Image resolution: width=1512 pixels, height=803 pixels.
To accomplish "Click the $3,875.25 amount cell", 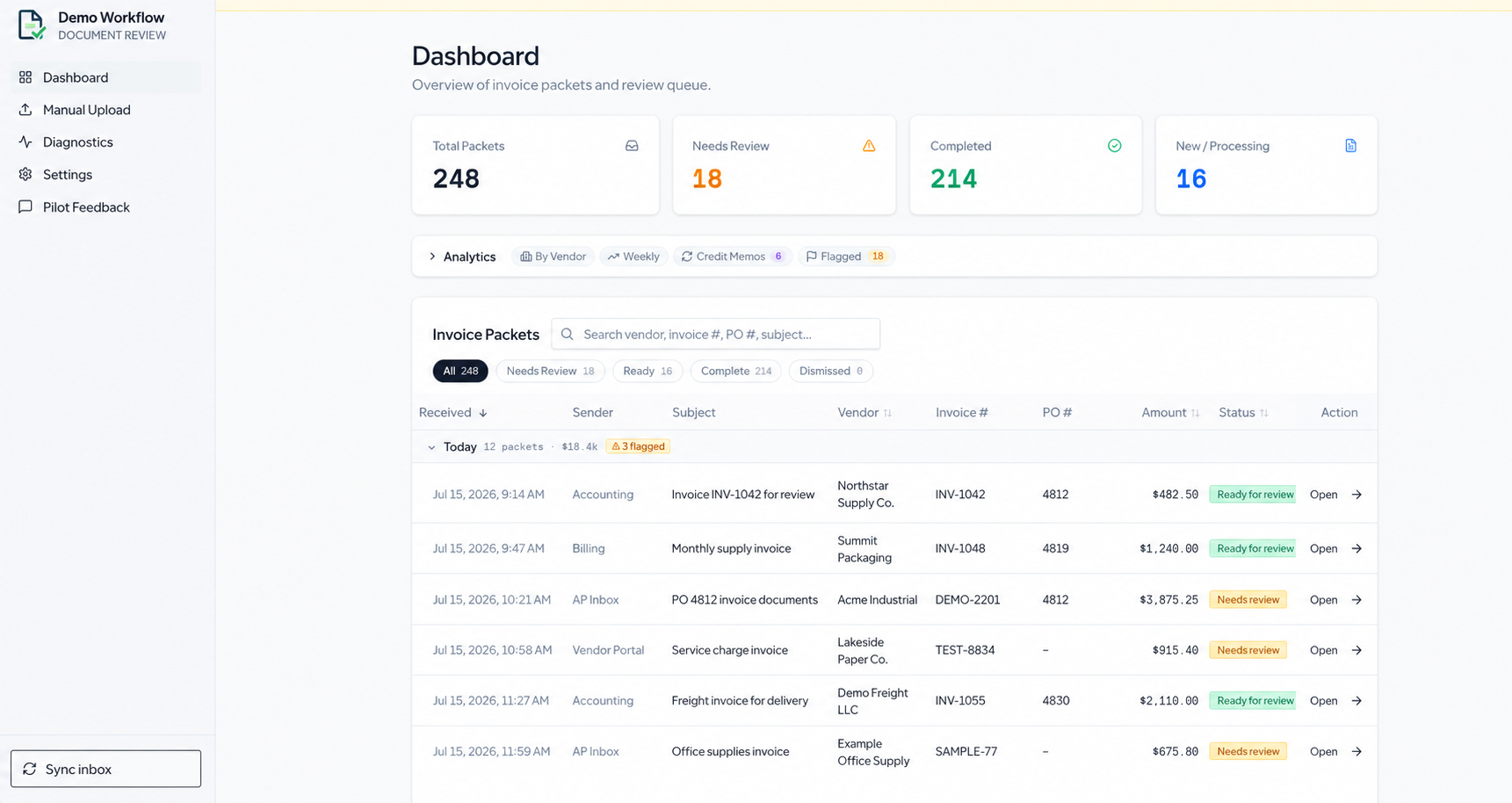I will pos(1168,600).
